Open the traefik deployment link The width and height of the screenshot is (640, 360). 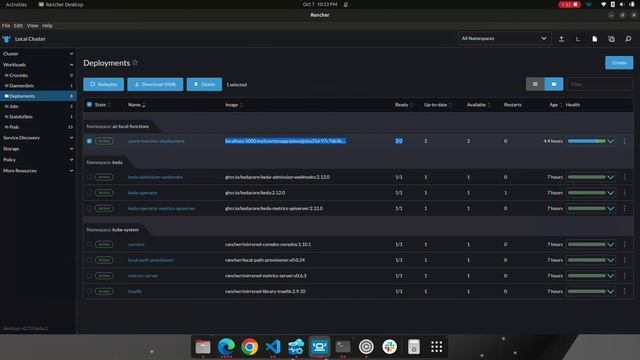[x=135, y=291]
